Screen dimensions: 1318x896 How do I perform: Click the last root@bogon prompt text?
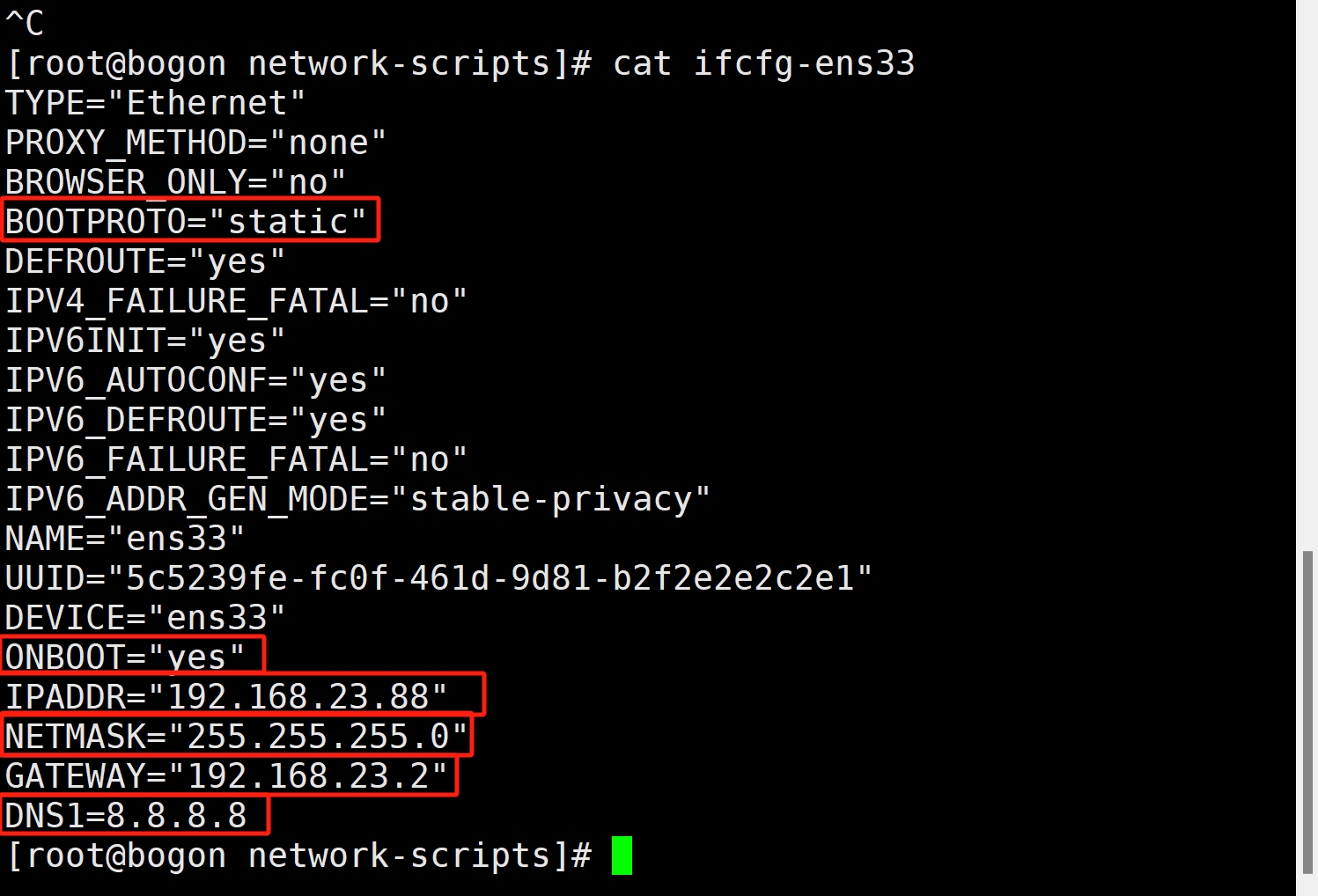298,856
